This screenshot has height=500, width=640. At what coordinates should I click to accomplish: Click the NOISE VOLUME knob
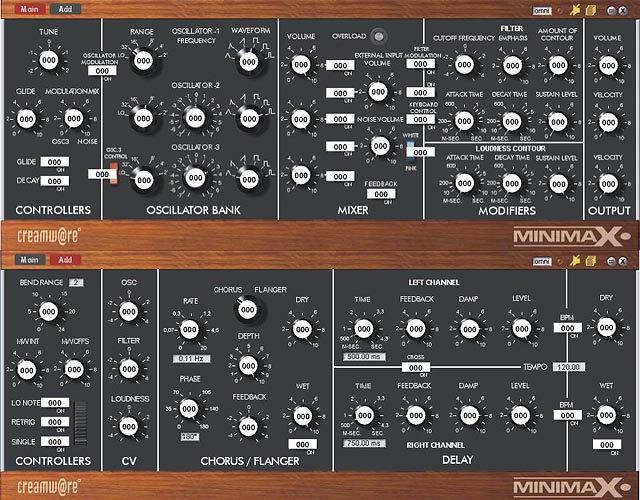380,146
